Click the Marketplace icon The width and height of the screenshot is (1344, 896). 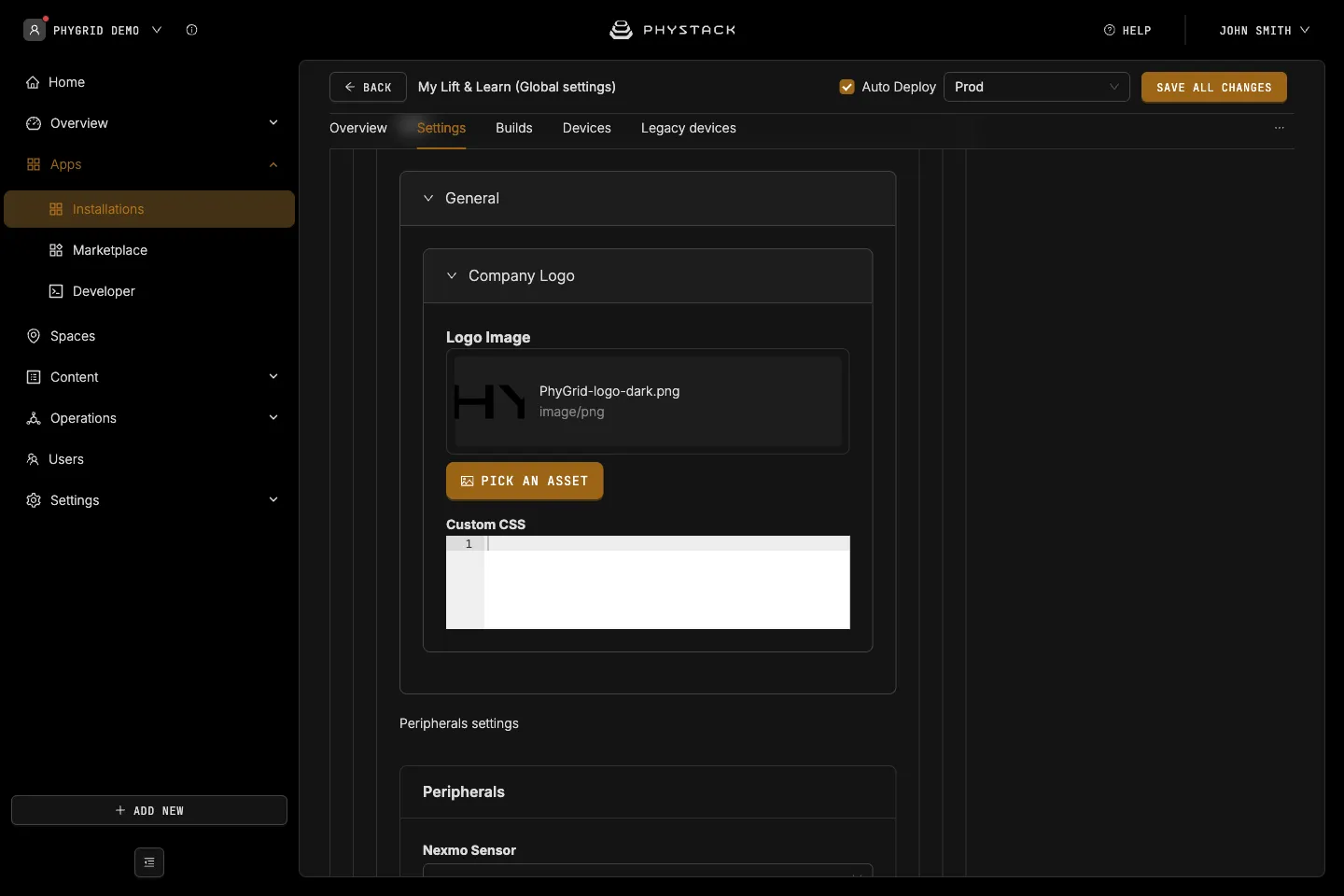point(56,250)
